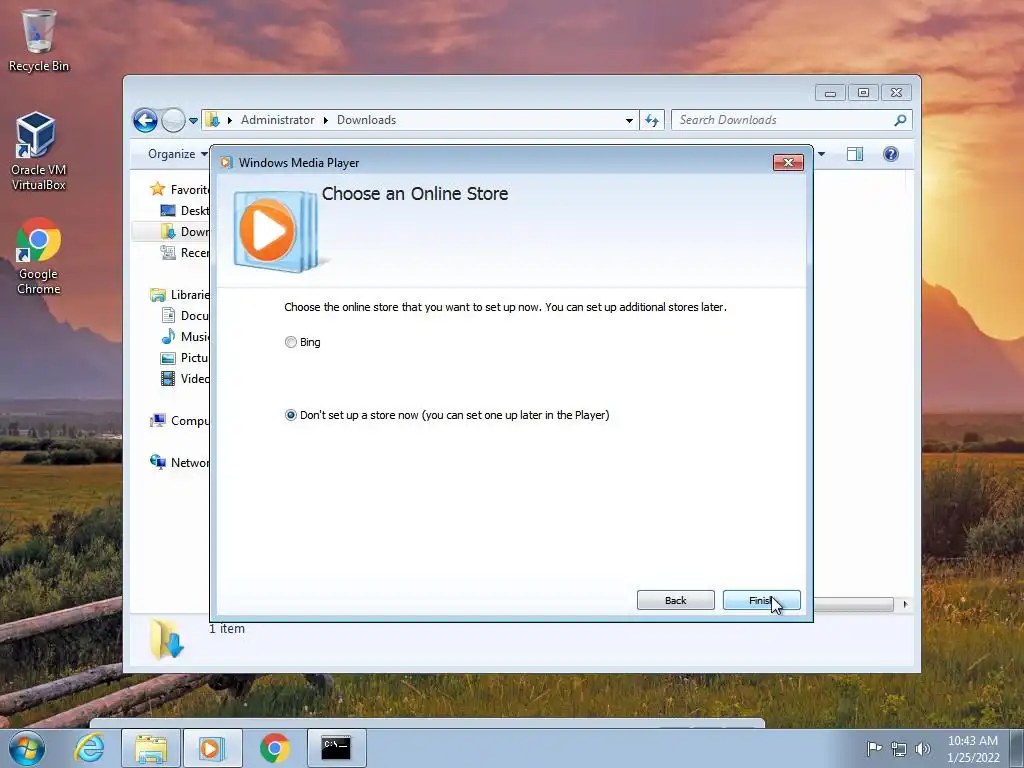Image resolution: width=1024 pixels, height=768 pixels.
Task: Click the search magnifier icon in Explorer
Action: (900, 120)
